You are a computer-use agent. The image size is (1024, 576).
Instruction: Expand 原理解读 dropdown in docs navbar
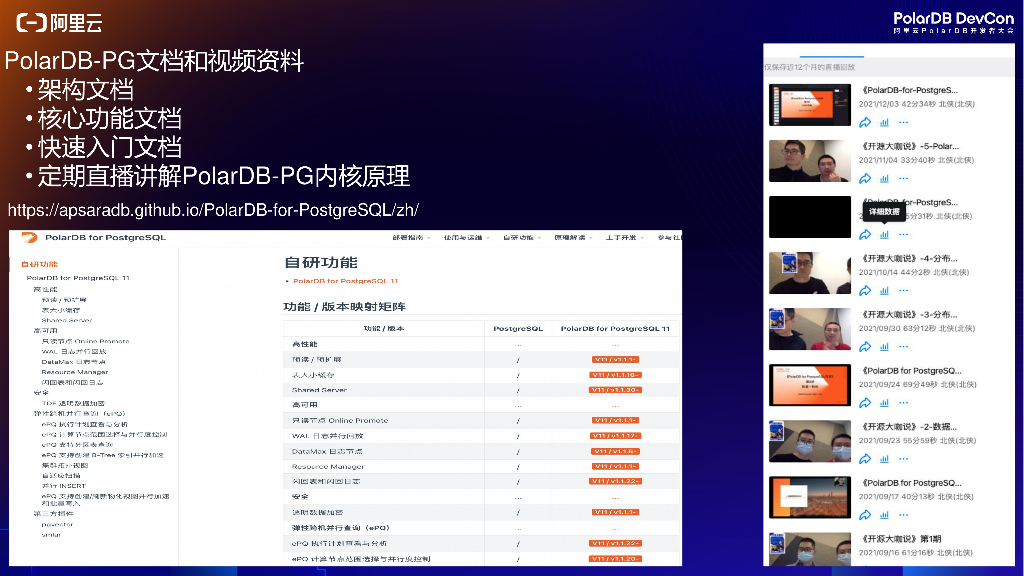[573, 238]
